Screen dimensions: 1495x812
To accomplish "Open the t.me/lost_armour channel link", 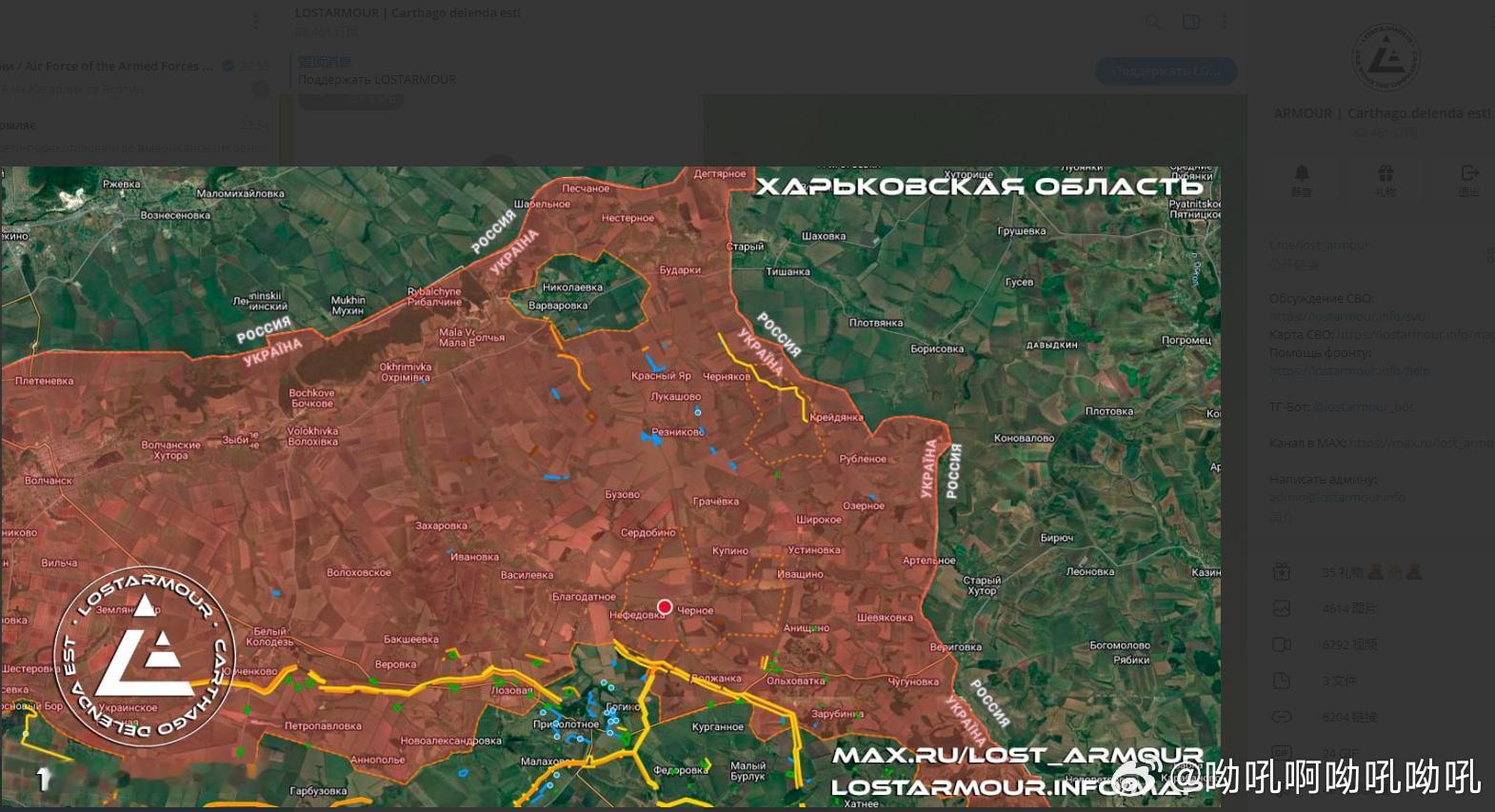I will click(1318, 245).
